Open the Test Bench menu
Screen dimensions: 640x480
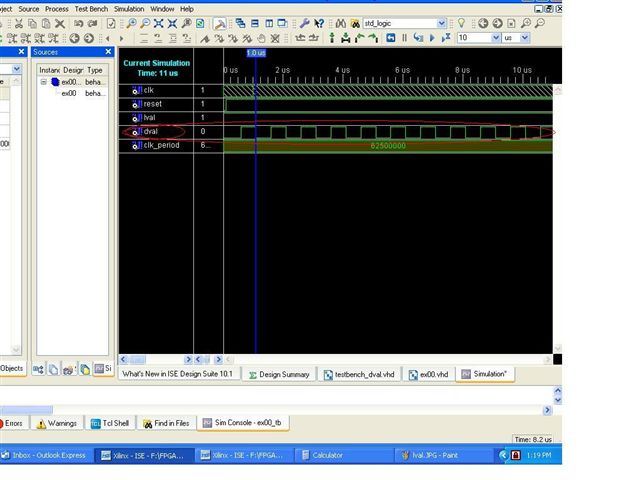91,8
